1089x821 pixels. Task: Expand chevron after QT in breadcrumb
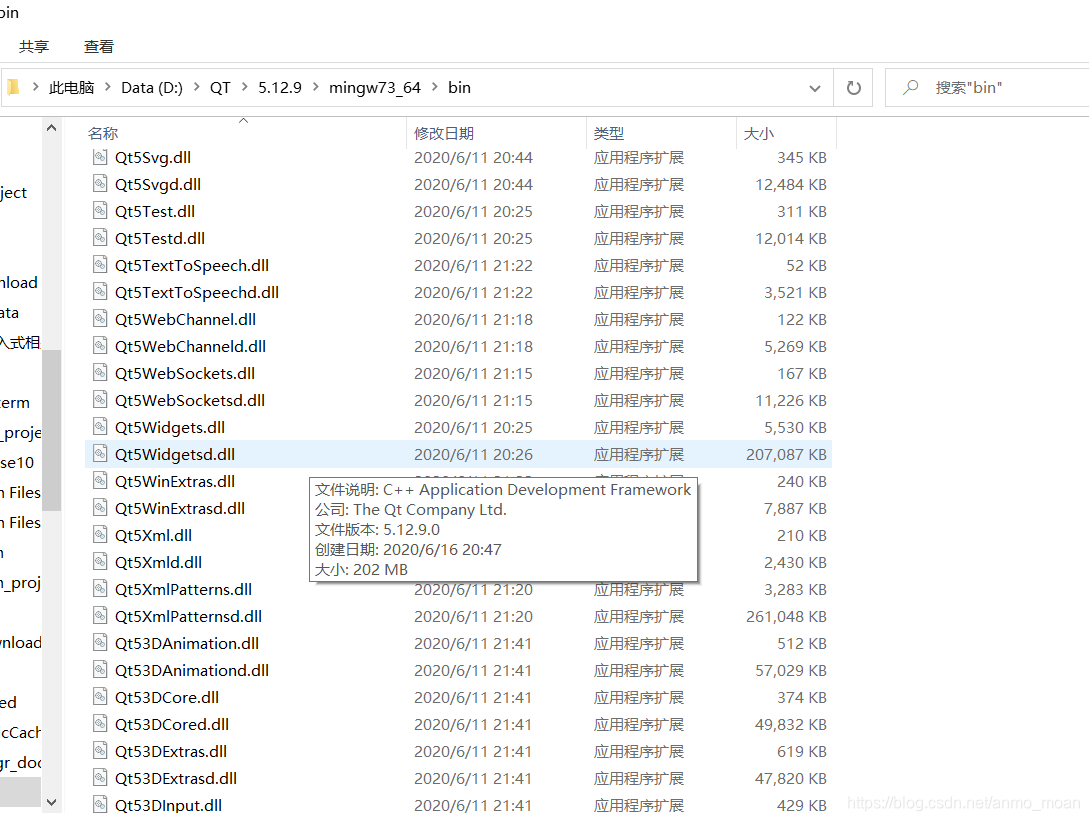pos(244,87)
